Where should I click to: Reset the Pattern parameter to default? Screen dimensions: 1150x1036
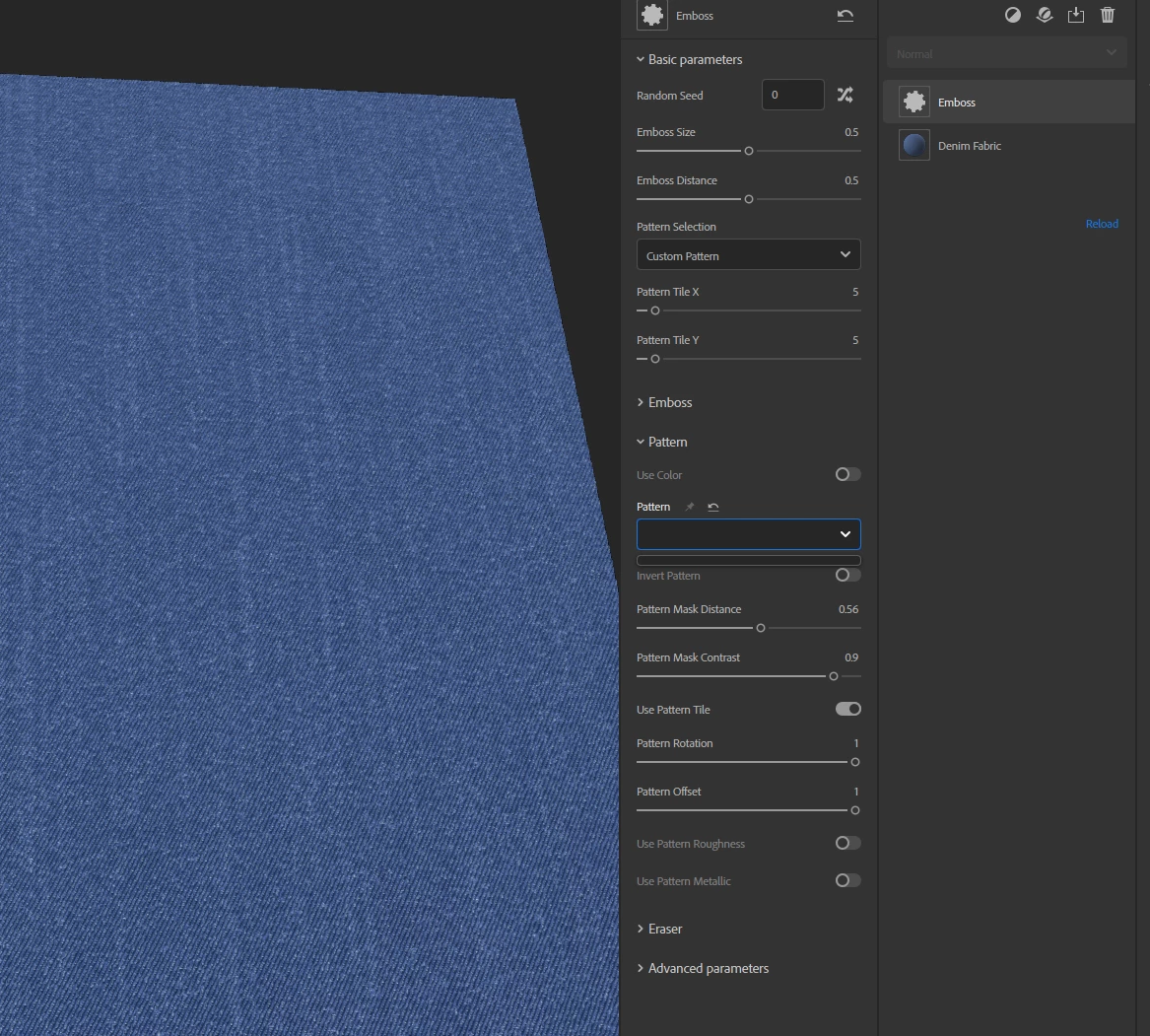[x=712, y=507]
